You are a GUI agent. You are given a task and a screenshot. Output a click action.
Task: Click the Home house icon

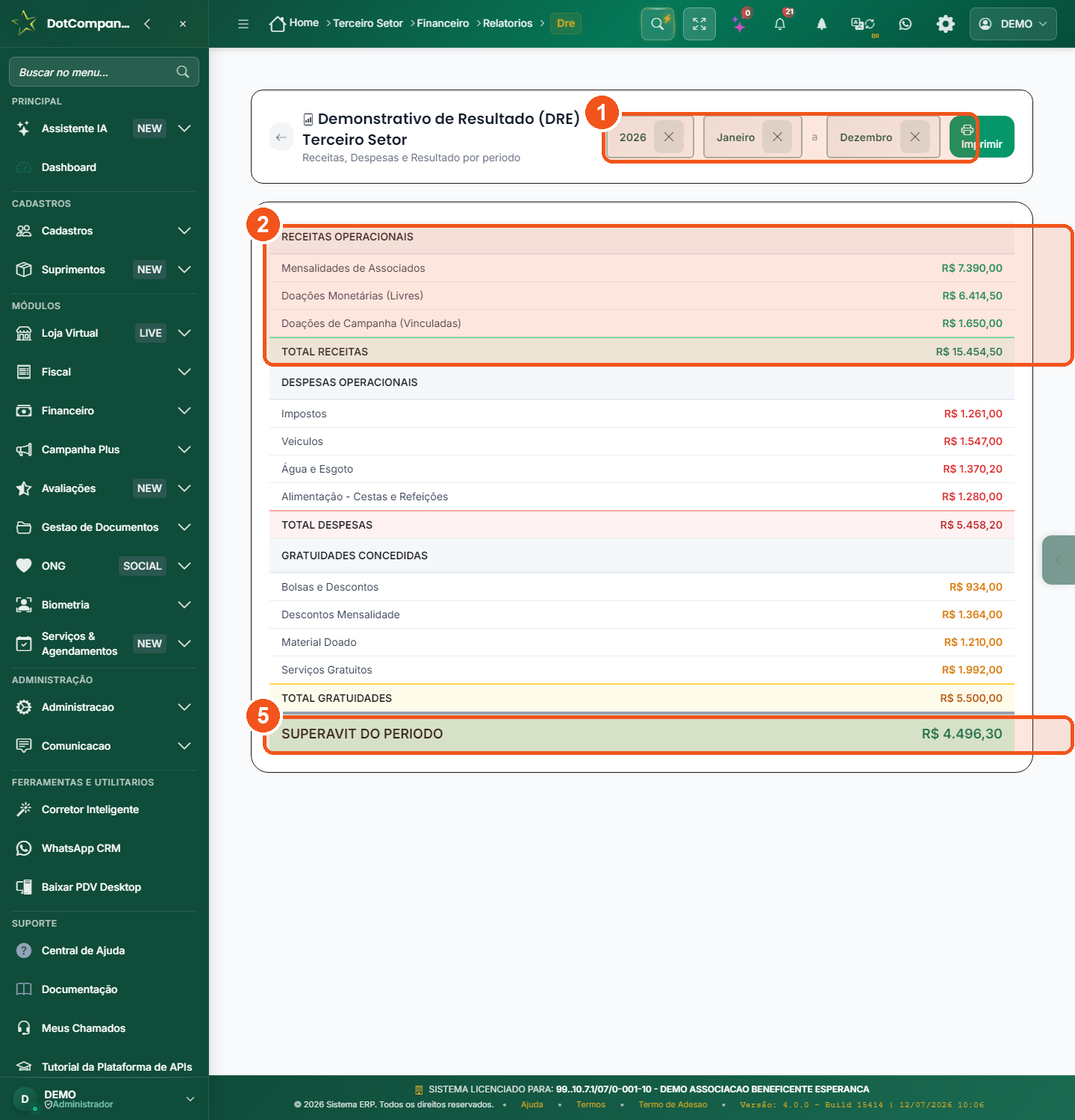tap(278, 24)
